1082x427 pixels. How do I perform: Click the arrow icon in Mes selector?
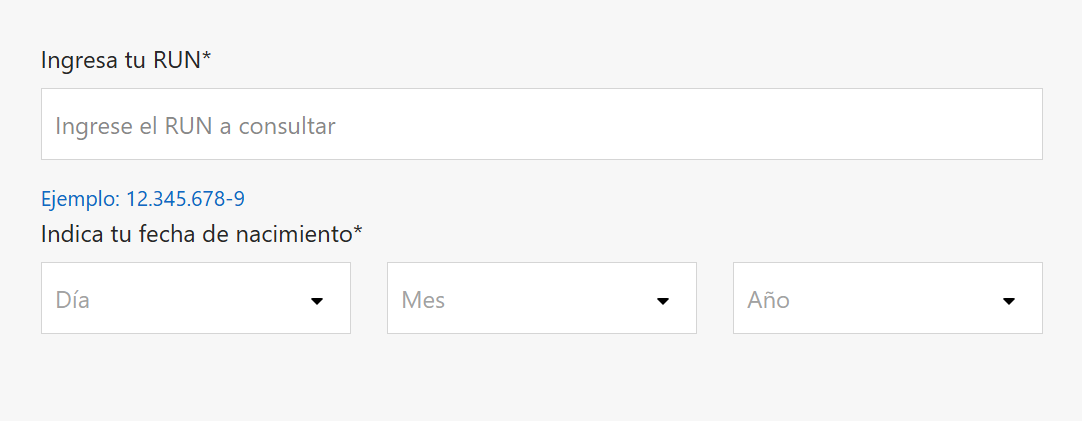(x=662, y=300)
